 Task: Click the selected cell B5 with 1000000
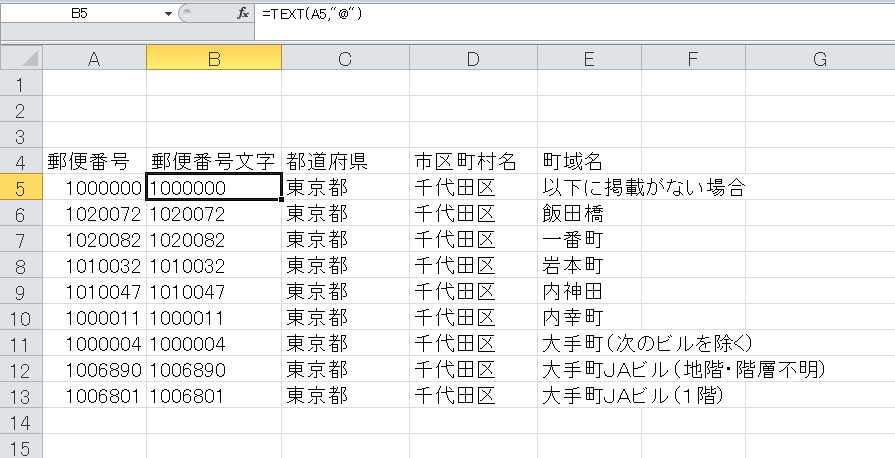tap(214, 187)
